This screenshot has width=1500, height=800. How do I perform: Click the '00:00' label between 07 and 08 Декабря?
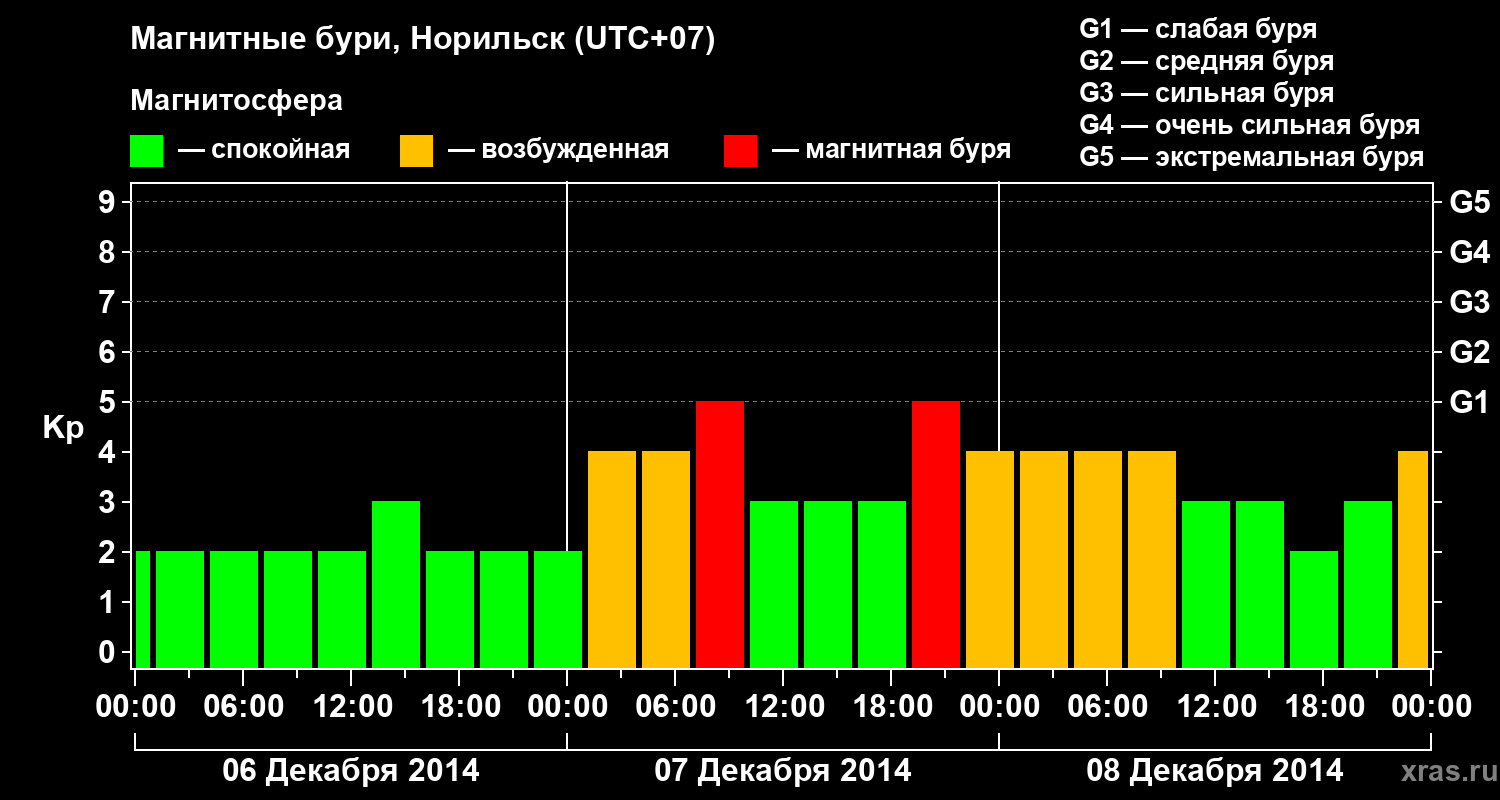[x=999, y=706]
